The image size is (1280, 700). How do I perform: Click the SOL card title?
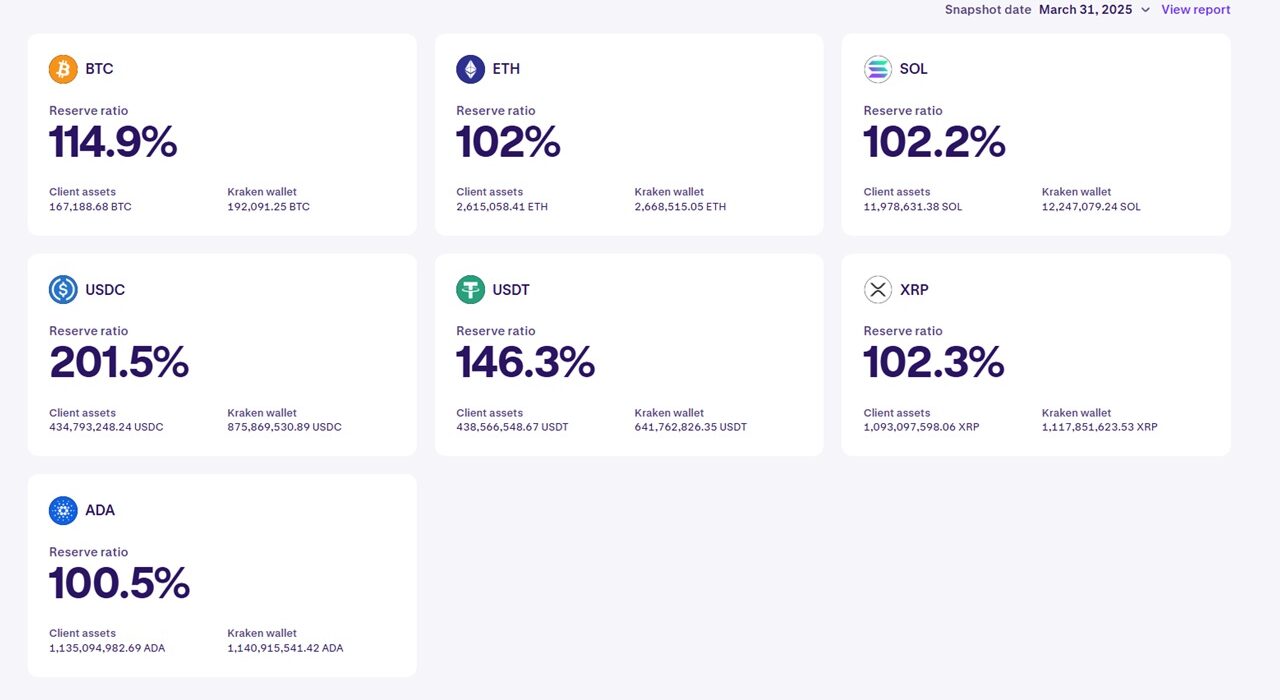(x=914, y=69)
